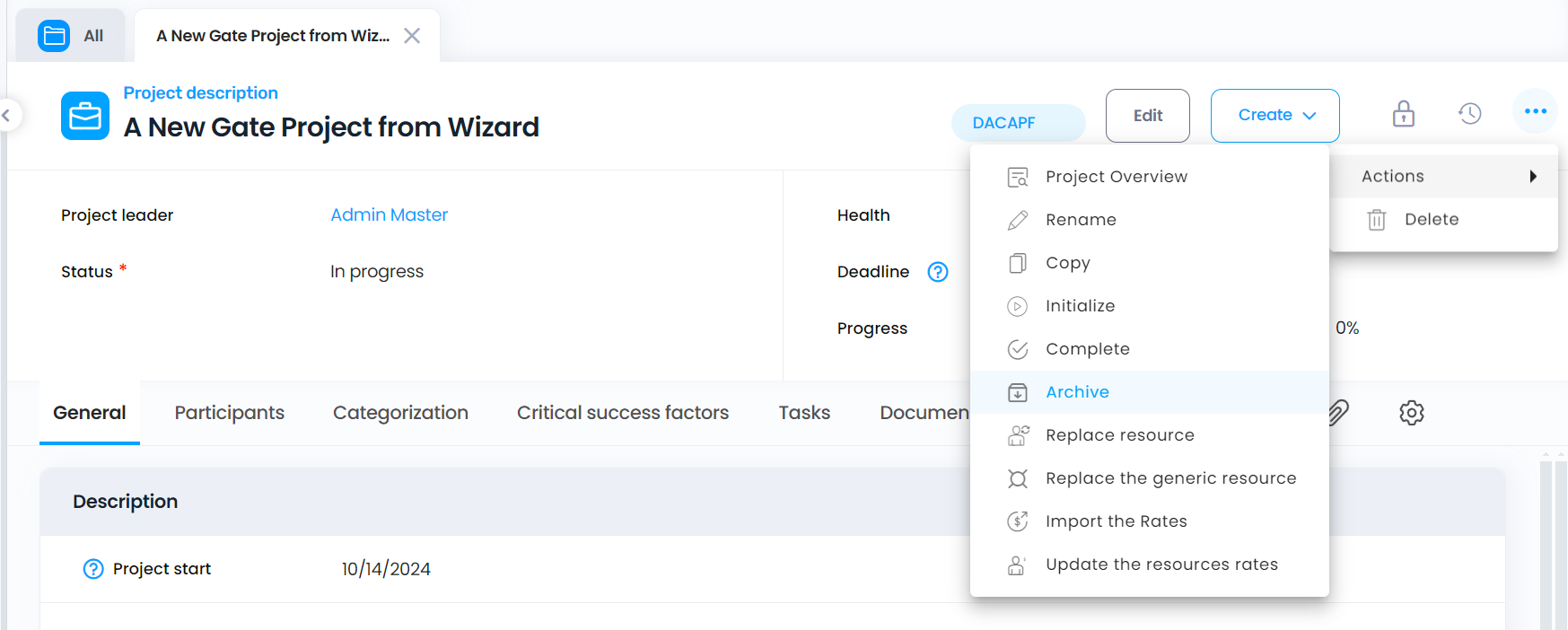Expand the Create dropdown button
The height and width of the screenshot is (630, 1568).
tap(1275, 116)
